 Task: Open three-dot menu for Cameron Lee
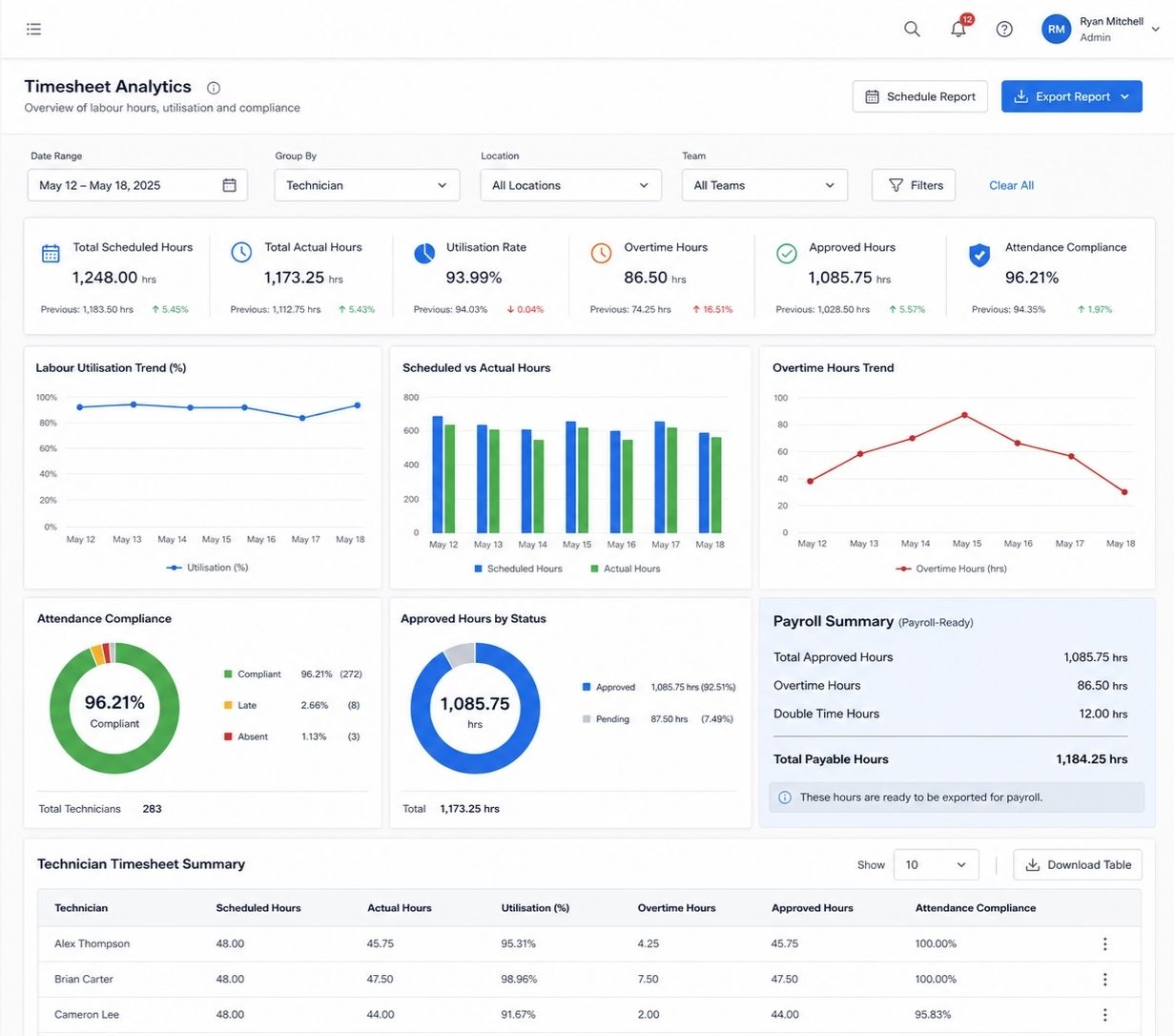click(x=1104, y=1014)
